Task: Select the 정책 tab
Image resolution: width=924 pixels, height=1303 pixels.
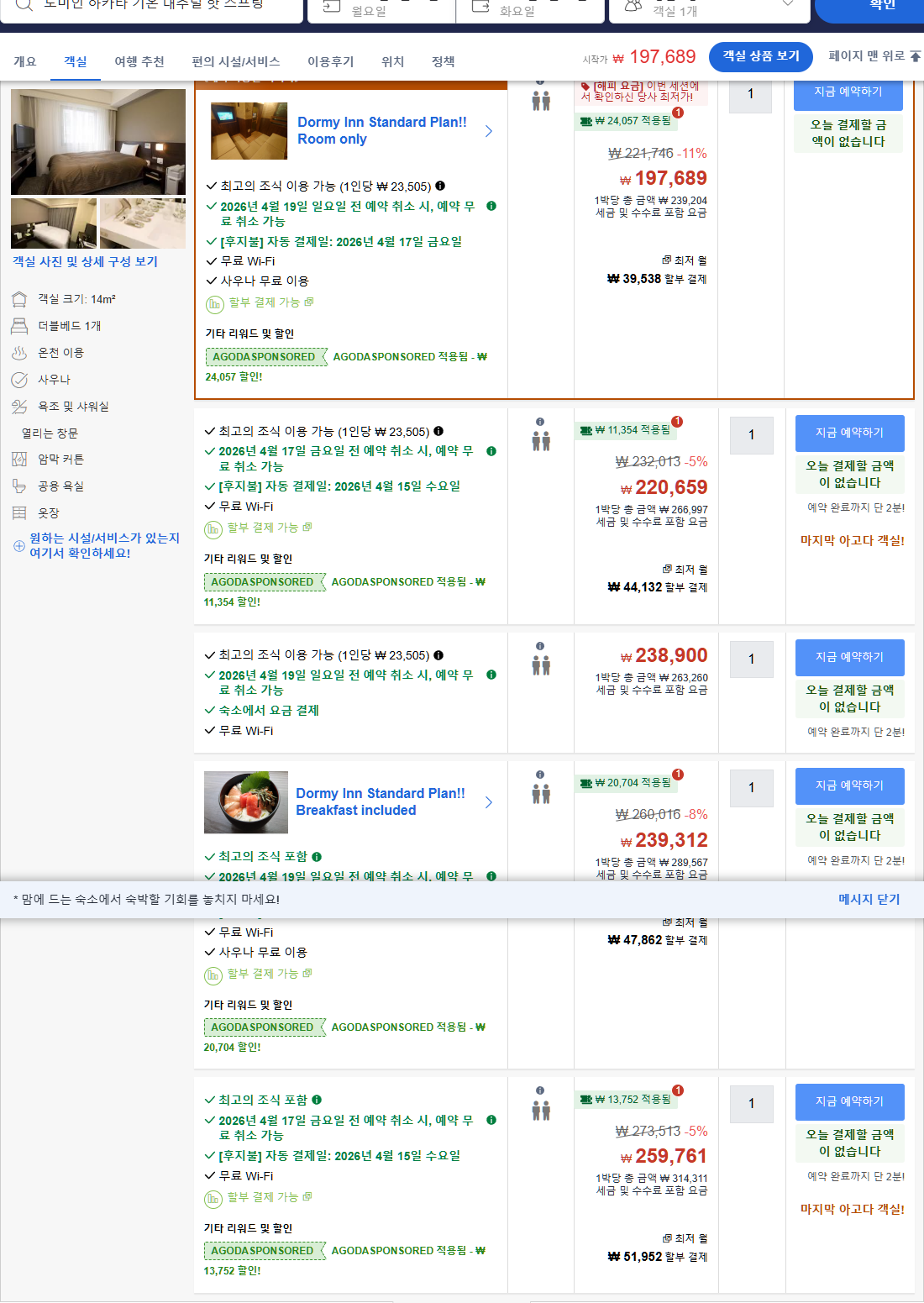Action: (443, 60)
